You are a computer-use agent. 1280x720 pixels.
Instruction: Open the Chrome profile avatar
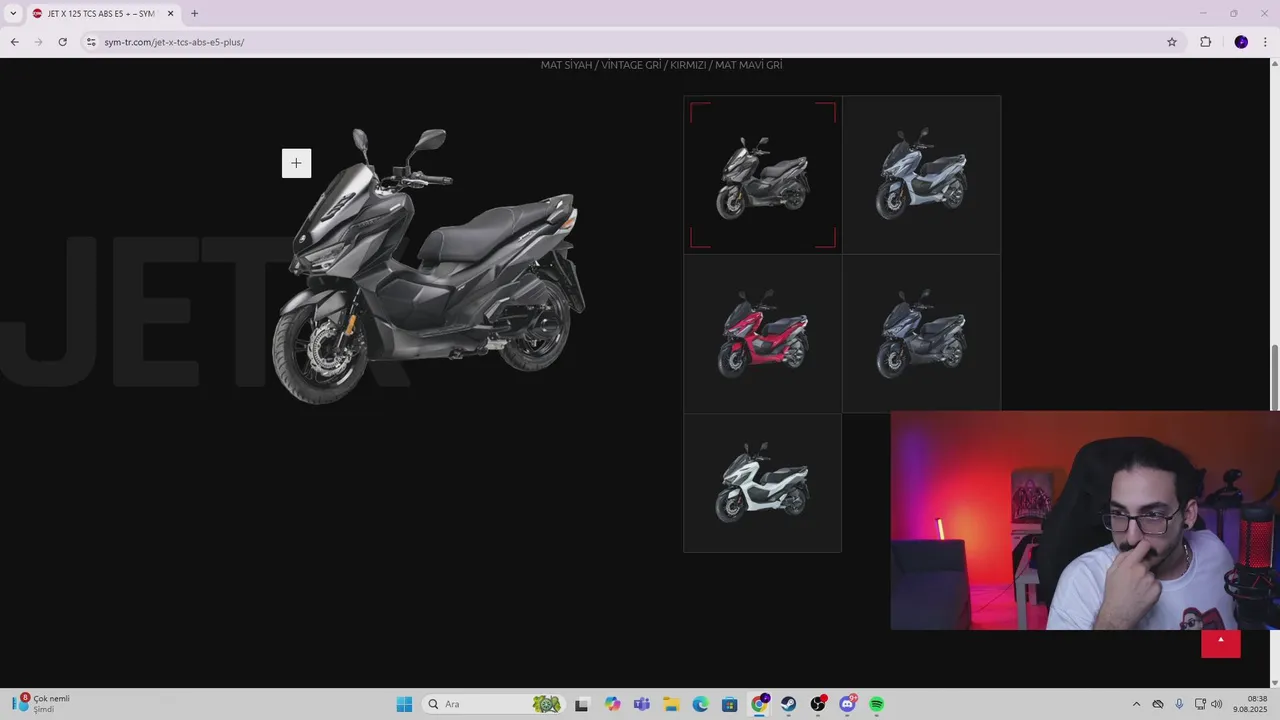[x=1241, y=42]
